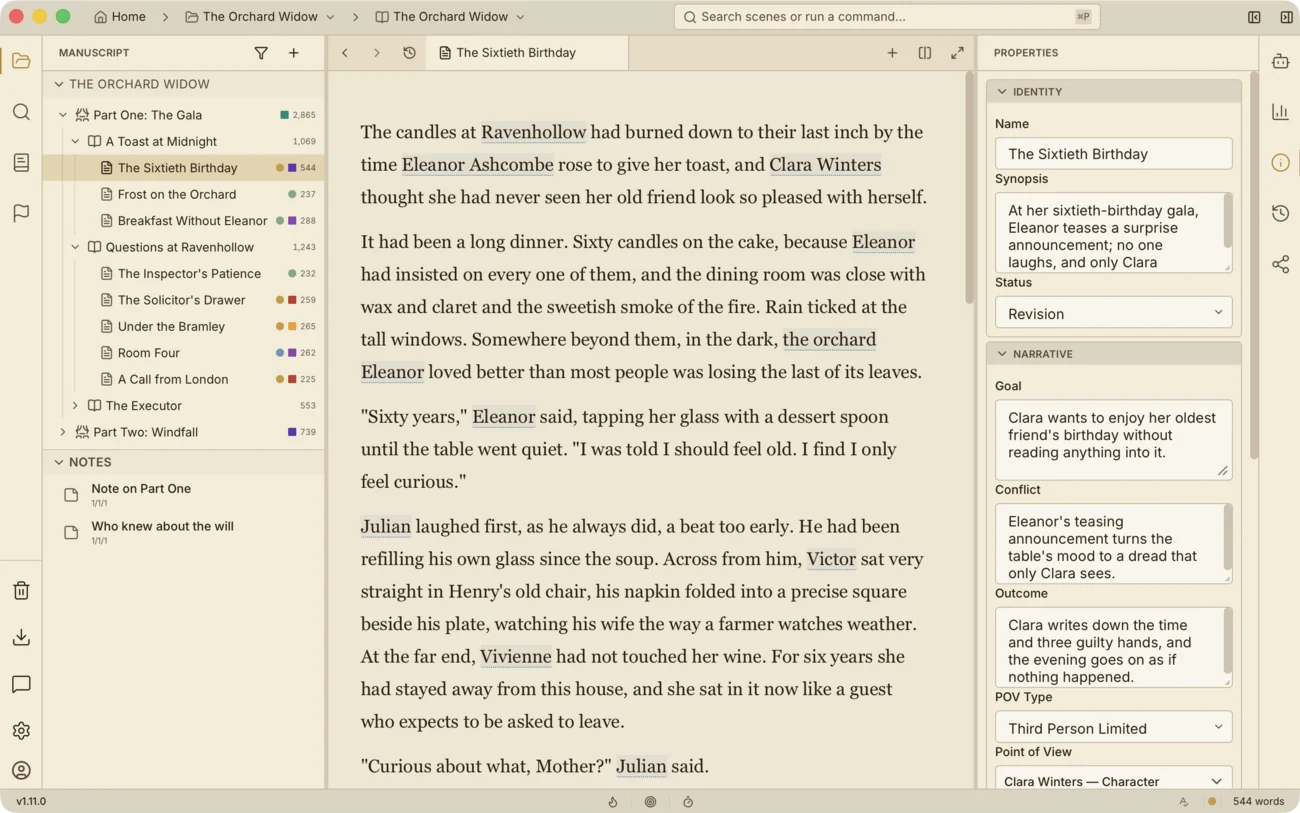Click the user account icon

tap(21, 771)
